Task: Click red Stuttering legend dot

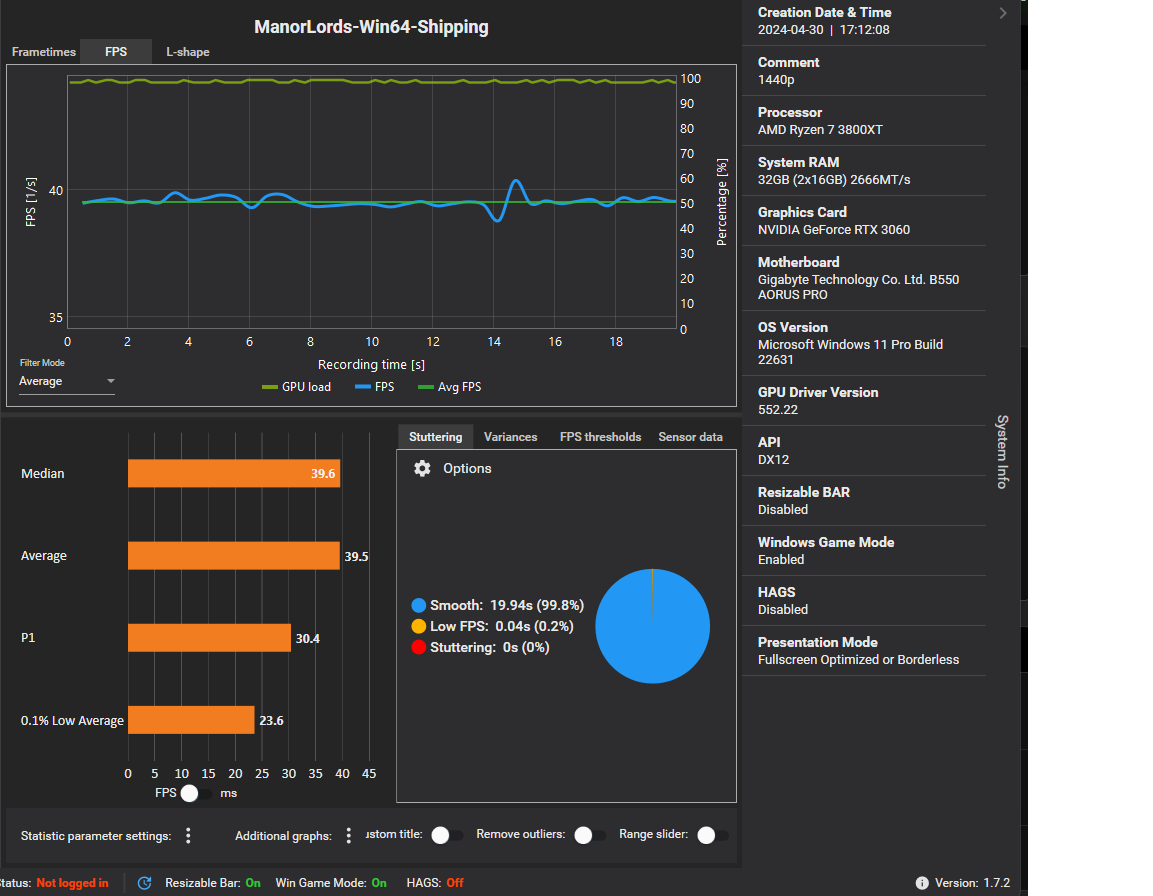Action: pos(418,647)
